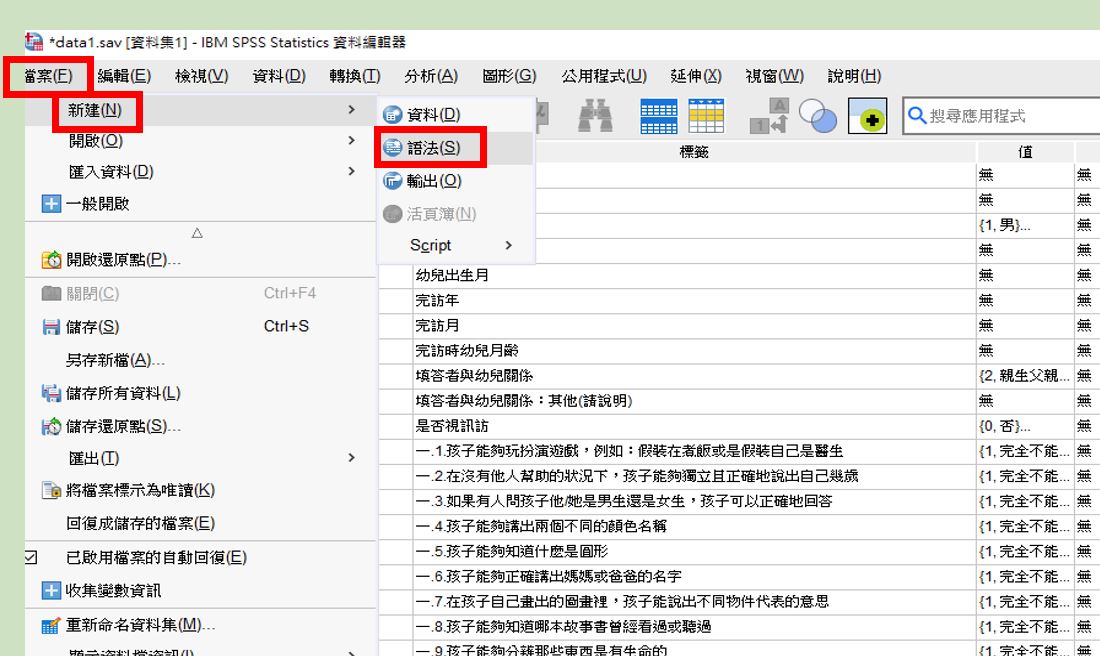Click the 搜尋應用程式 search field
Viewport: 1100px width, 656px height.
tap(1000, 116)
